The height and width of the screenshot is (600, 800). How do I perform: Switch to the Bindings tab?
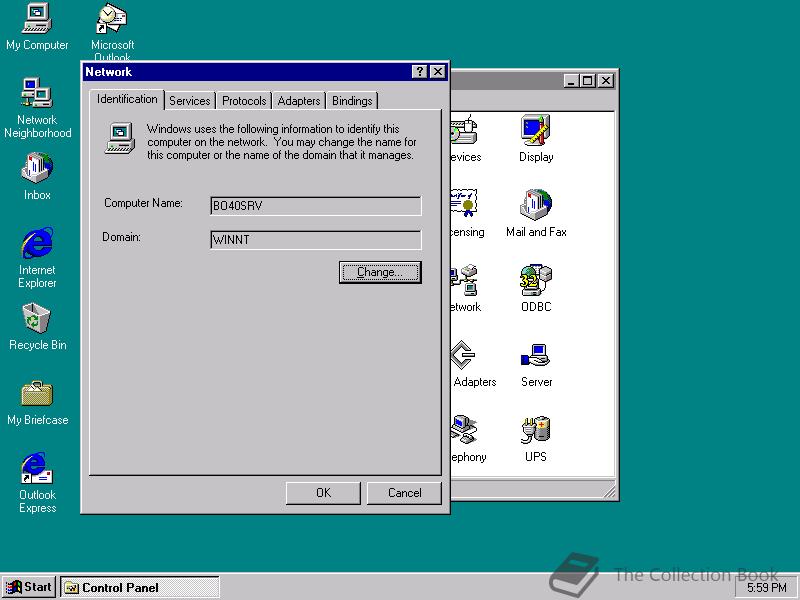pyautogui.click(x=352, y=101)
